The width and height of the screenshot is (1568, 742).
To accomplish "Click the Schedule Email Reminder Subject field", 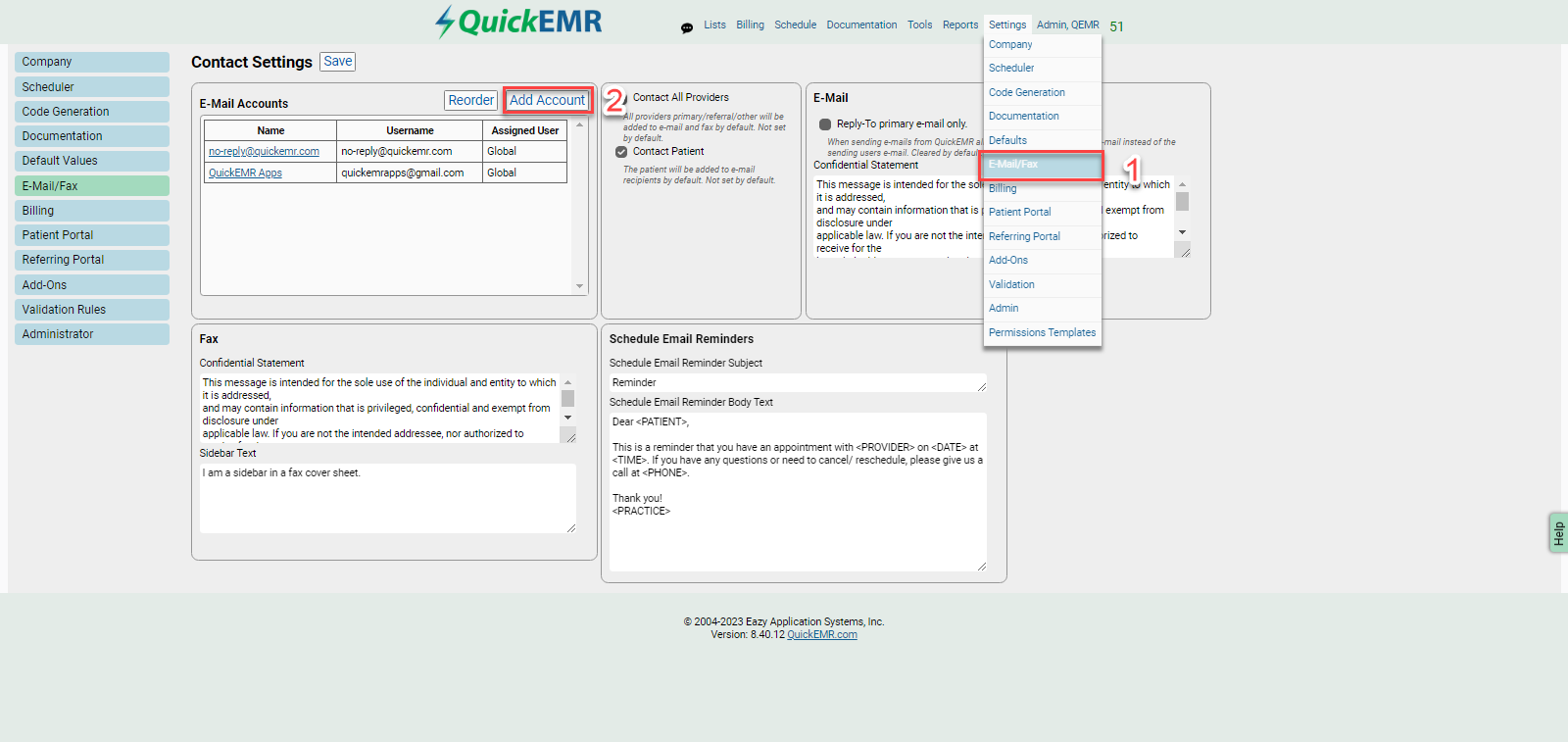I will [x=798, y=383].
